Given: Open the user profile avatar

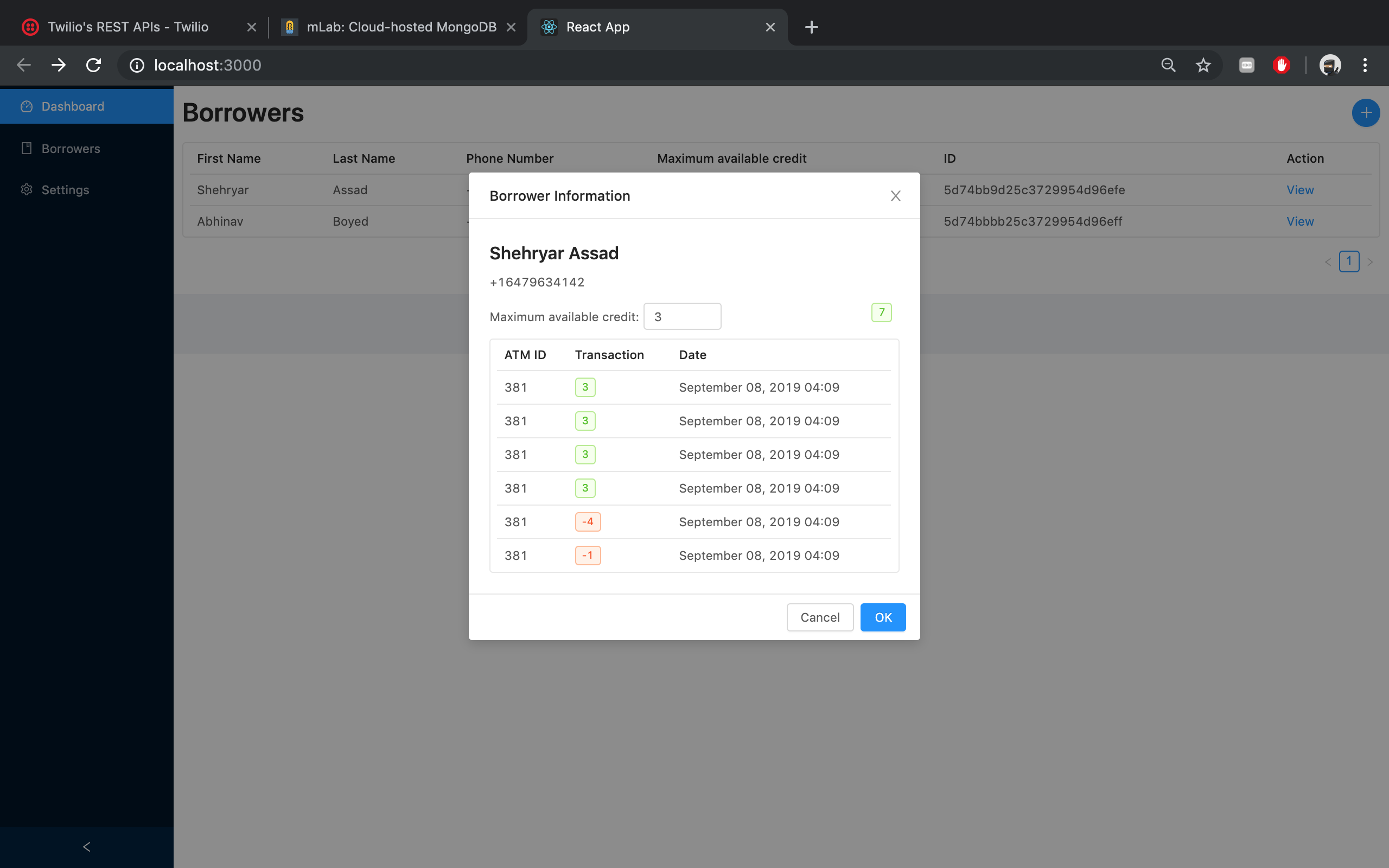Looking at the screenshot, I should (1330, 66).
